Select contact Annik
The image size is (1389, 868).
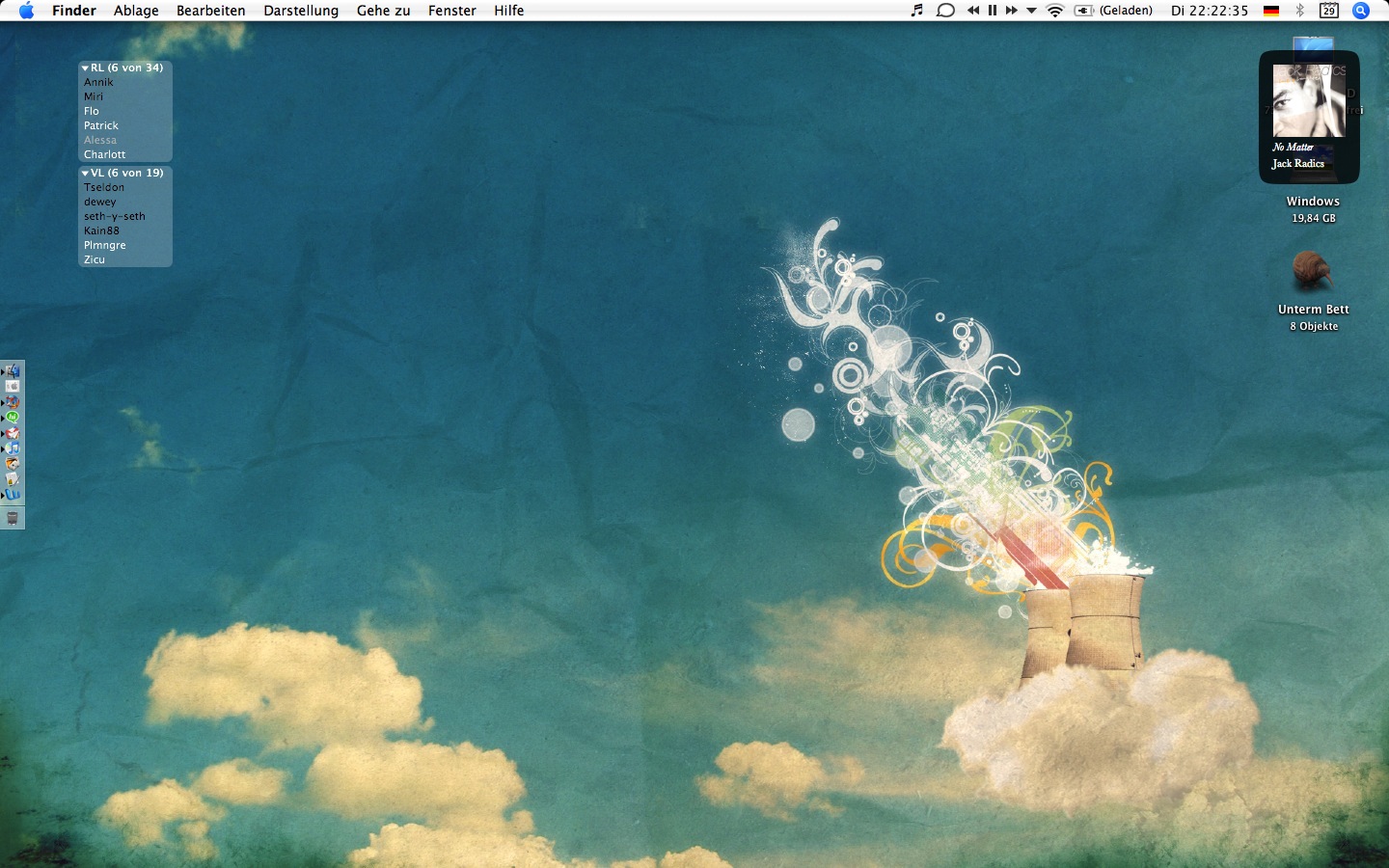pyautogui.click(x=98, y=82)
